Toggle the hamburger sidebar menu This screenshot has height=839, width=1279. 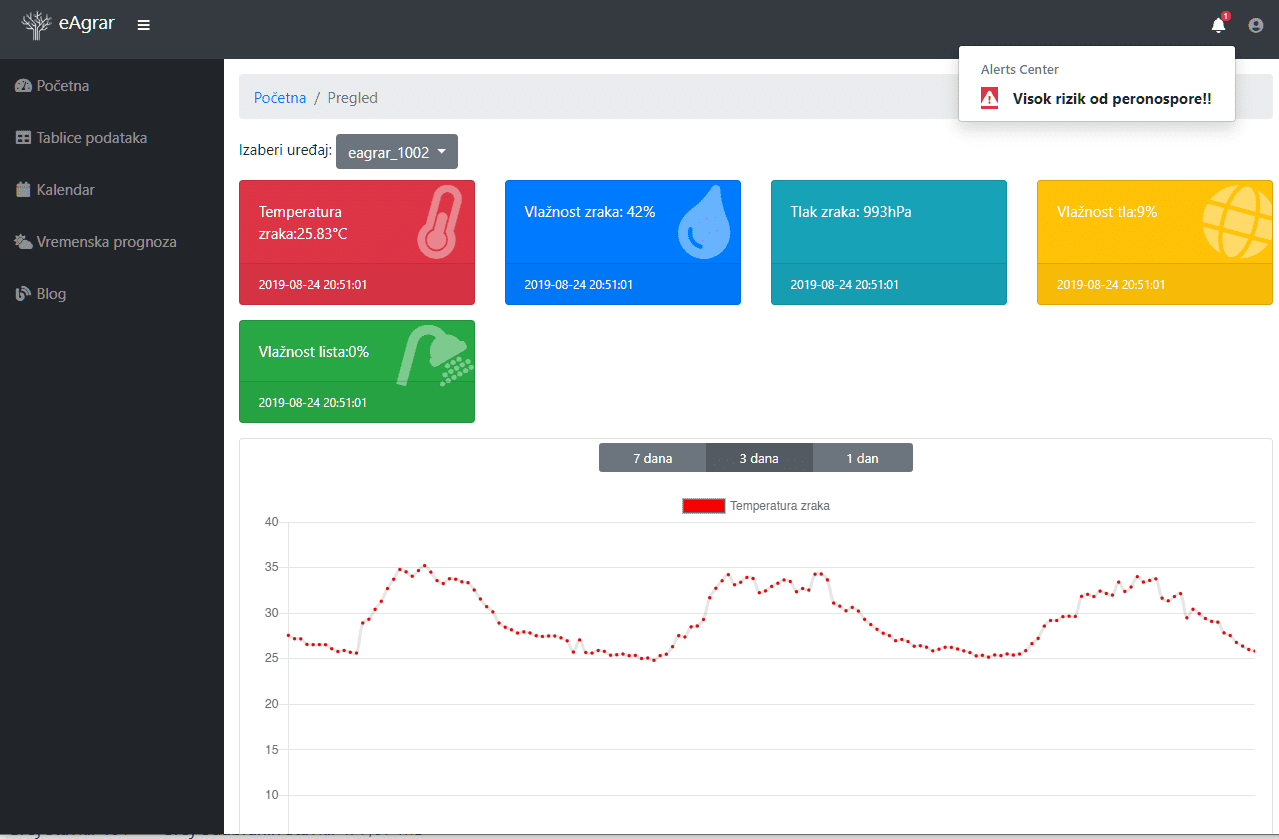[x=144, y=25]
